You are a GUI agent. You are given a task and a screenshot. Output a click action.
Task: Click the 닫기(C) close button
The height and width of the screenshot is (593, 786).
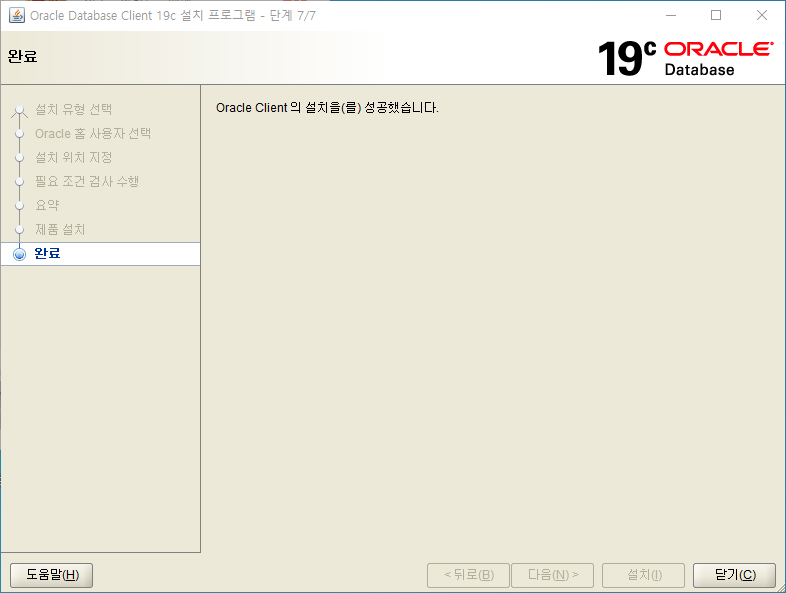pos(734,575)
